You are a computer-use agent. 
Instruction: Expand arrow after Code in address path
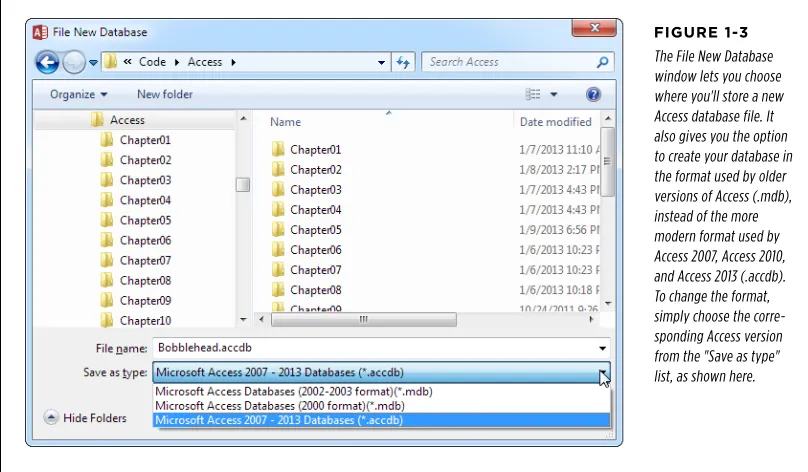(x=177, y=62)
